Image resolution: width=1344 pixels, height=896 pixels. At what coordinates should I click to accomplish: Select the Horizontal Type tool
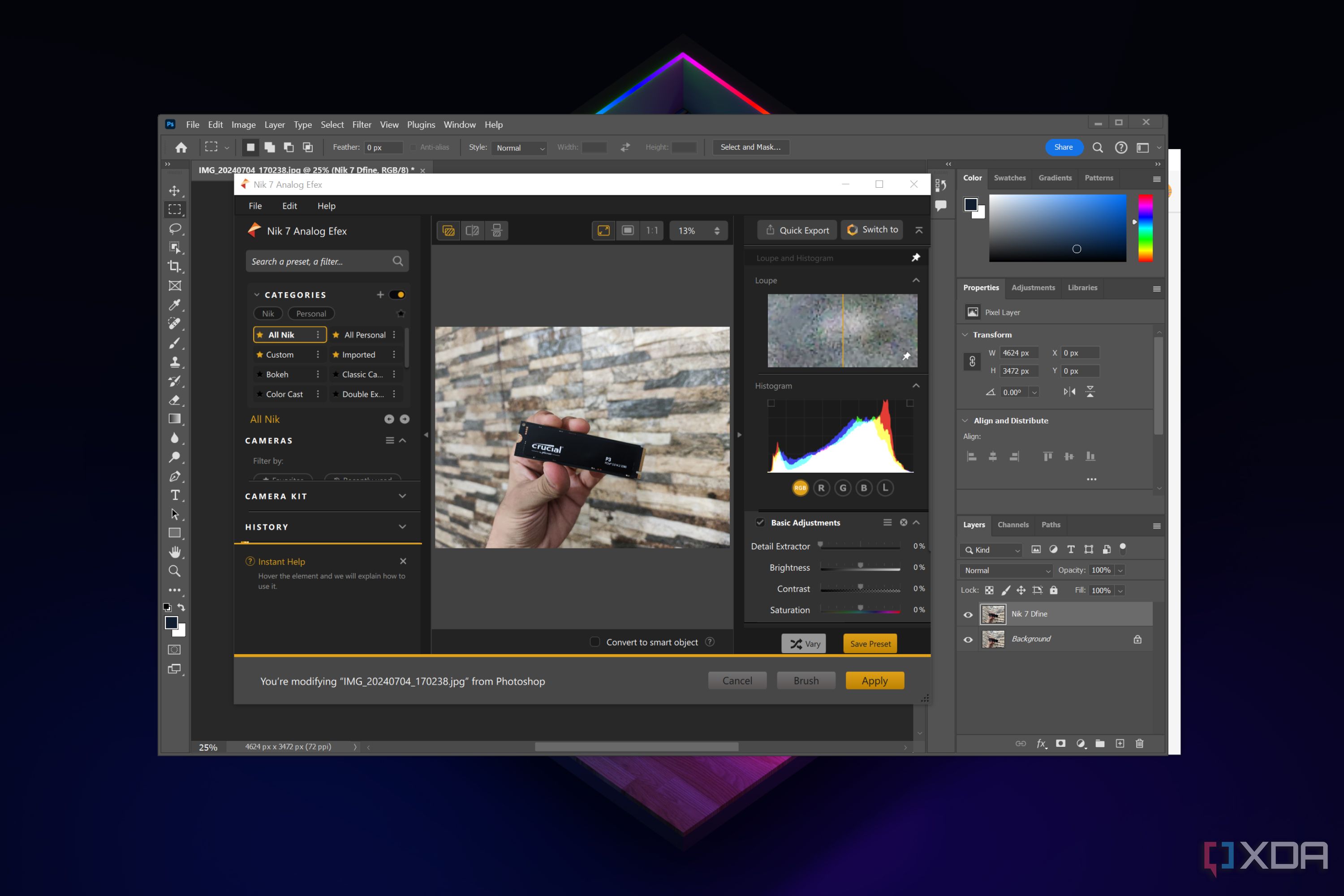pos(175,495)
